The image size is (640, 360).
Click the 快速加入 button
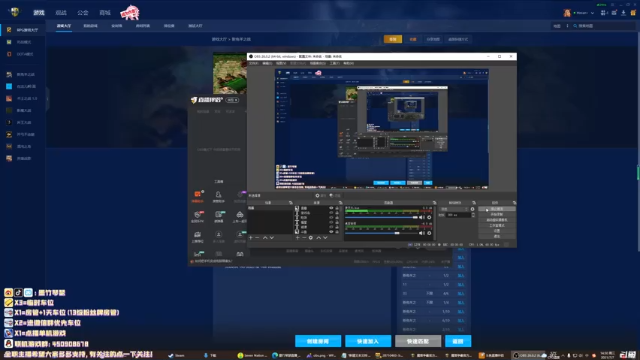[x=368, y=341]
